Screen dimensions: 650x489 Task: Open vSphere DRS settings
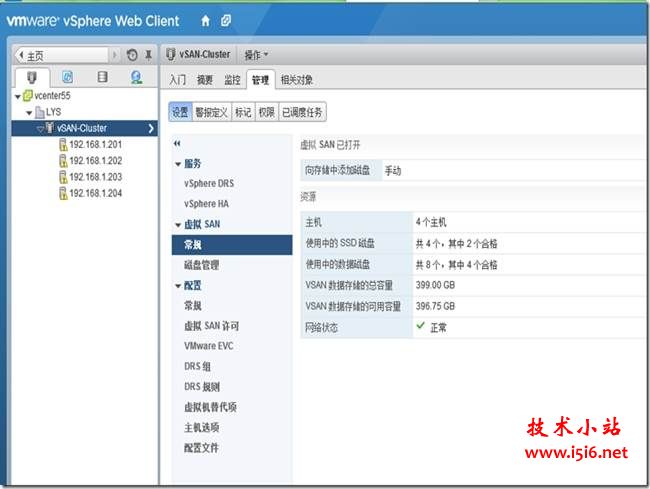click(209, 184)
